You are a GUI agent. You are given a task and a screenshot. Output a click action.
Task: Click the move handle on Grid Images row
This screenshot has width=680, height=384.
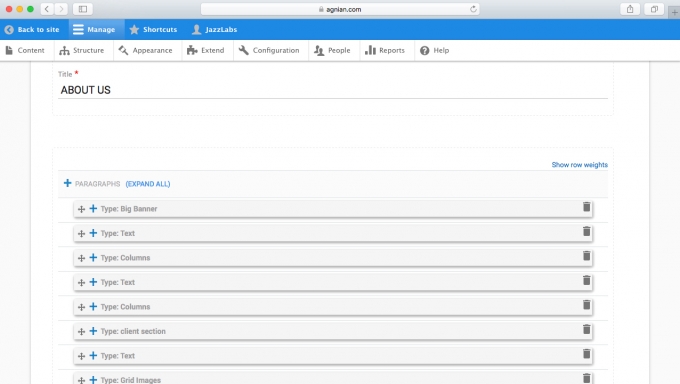pos(81,380)
